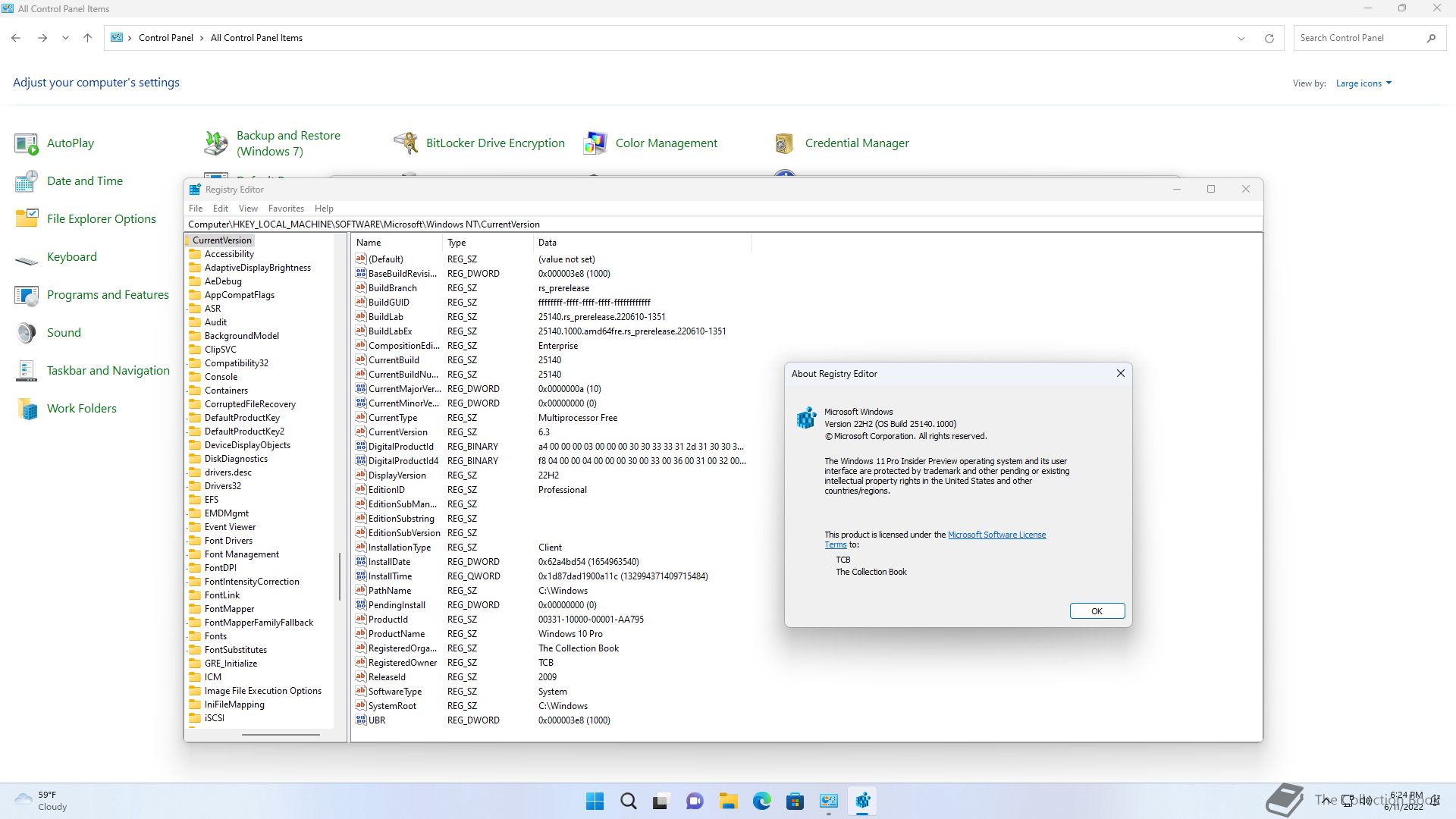Select Font Drivers key in tree
The image size is (1456, 819).
pos(228,541)
